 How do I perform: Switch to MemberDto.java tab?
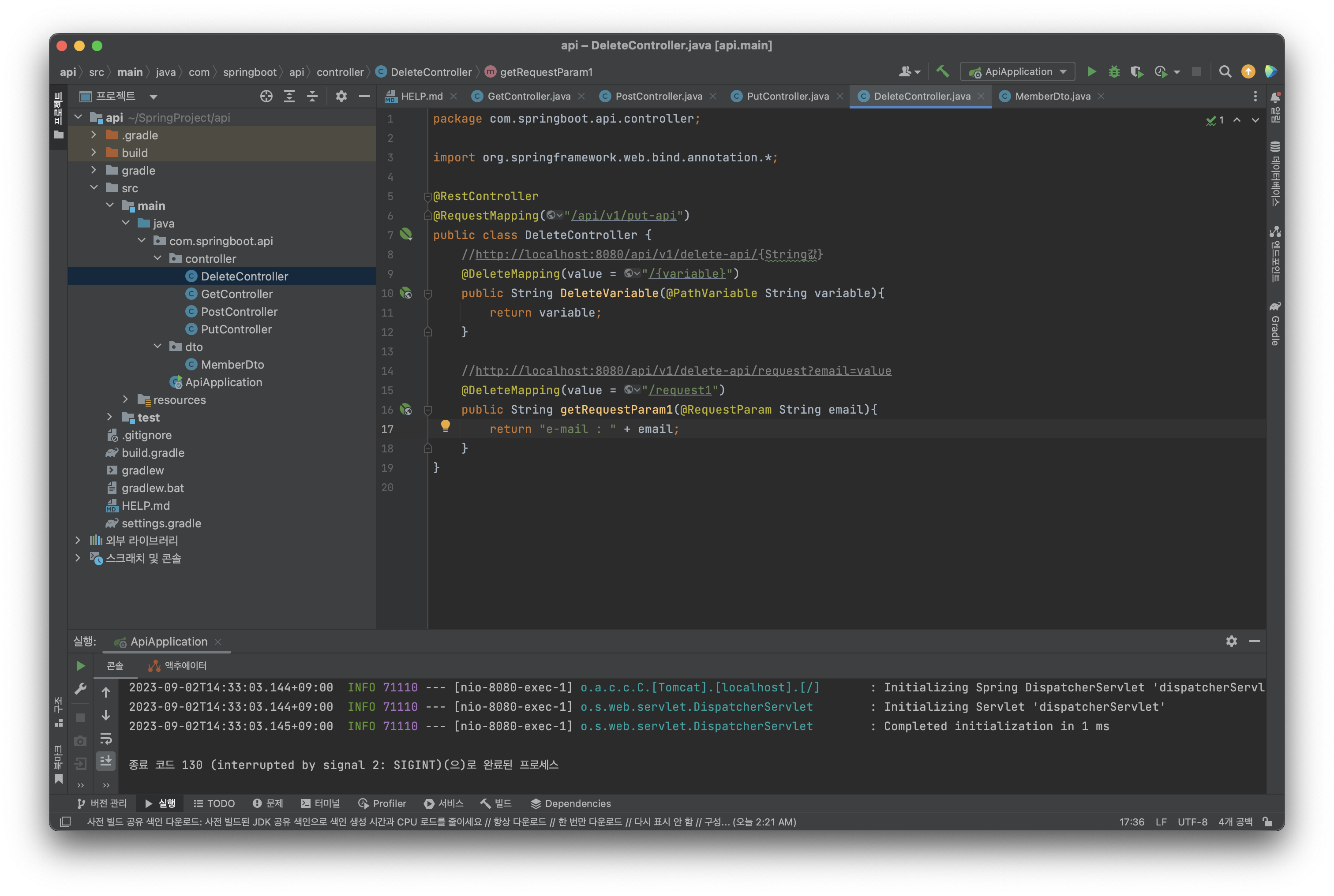point(1052,96)
